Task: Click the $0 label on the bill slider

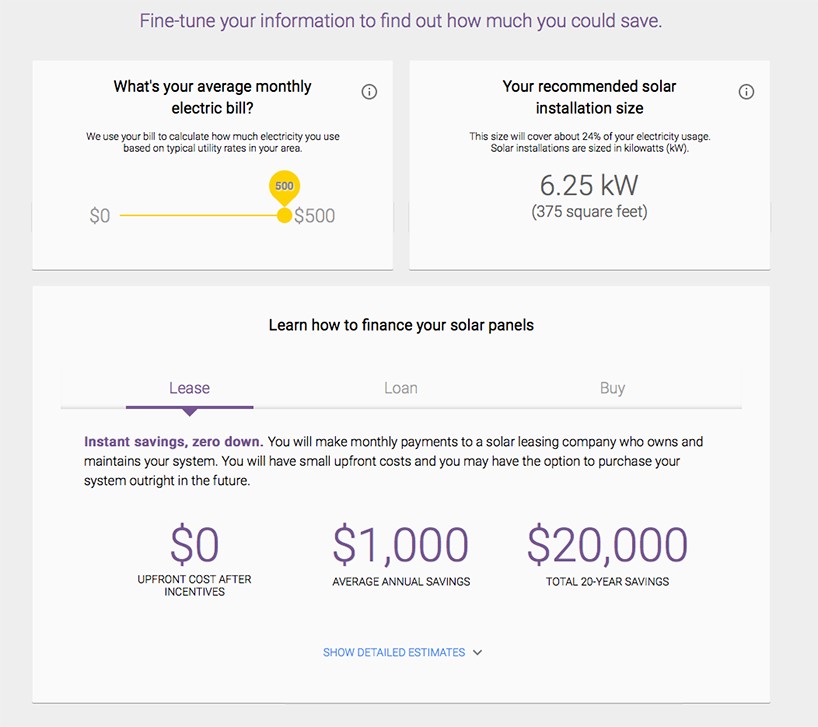Action: tap(100, 214)
